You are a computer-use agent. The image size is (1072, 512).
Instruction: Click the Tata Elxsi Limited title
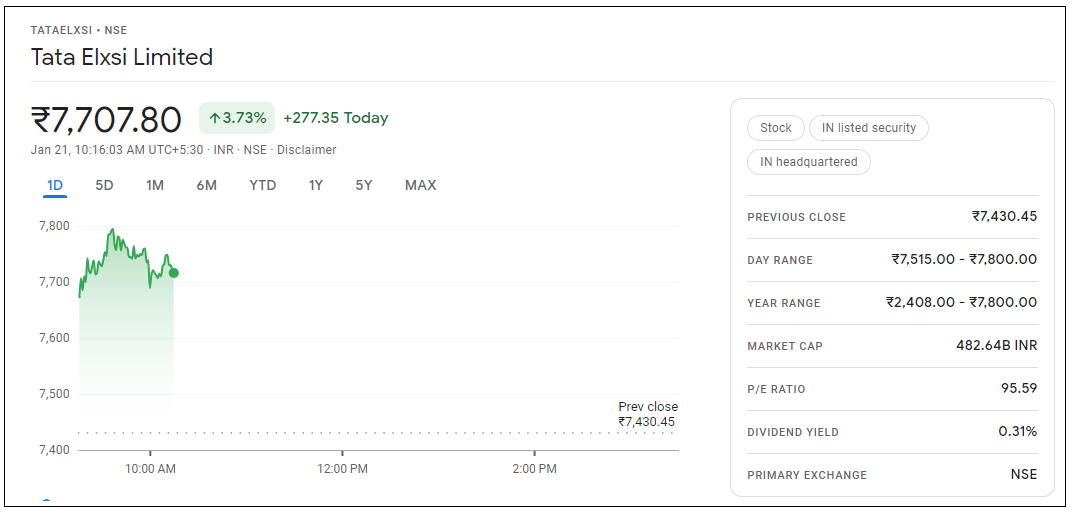click(122, 57)
